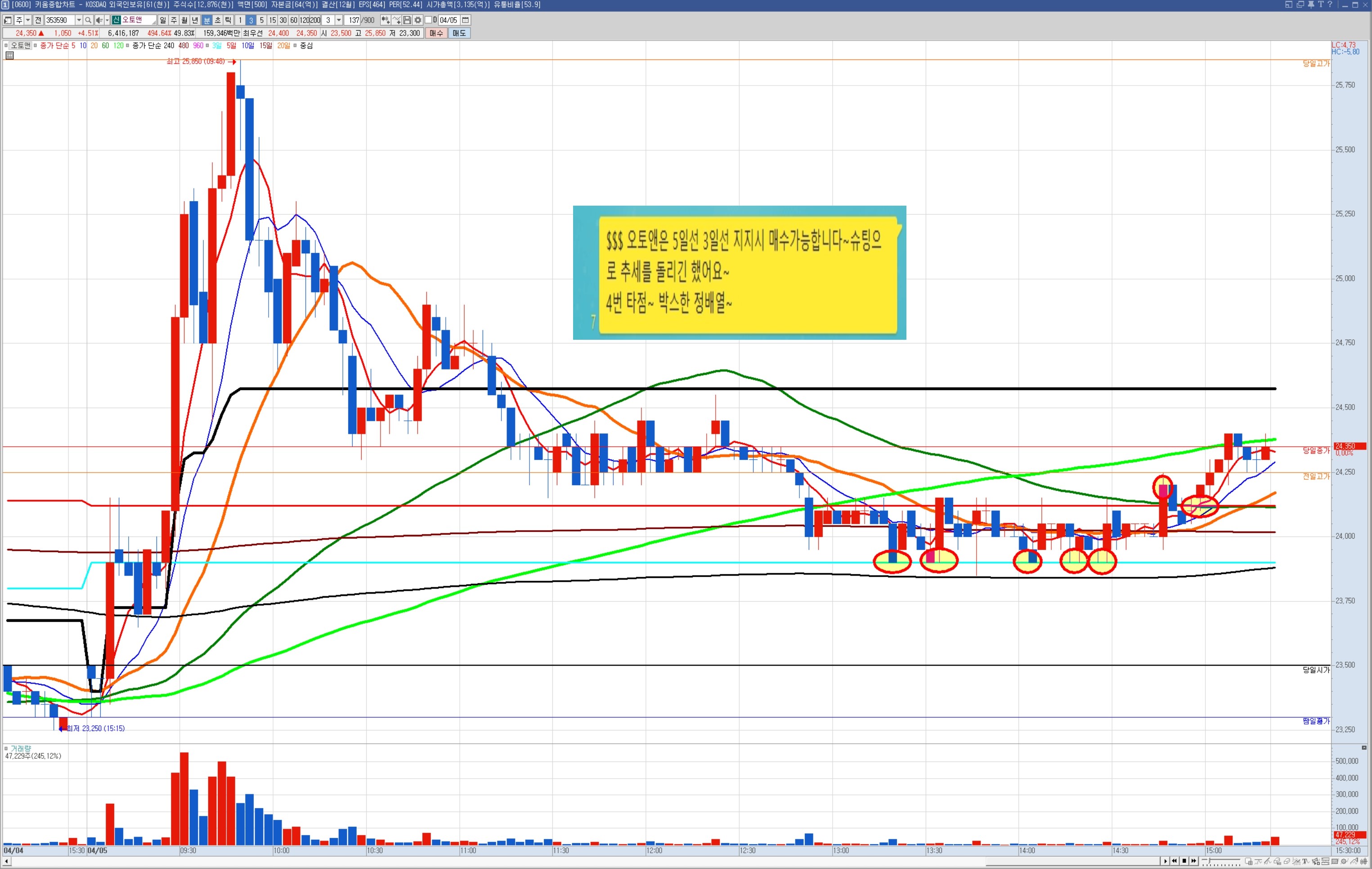Click the 매도 sell button

459,33
